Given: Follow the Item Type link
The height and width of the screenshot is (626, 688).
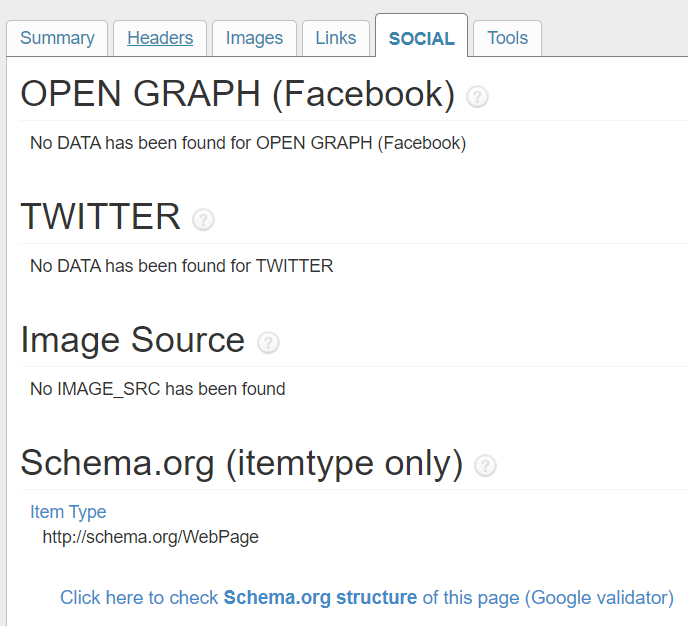Looking at the screenshot, I should pos(68,512).
